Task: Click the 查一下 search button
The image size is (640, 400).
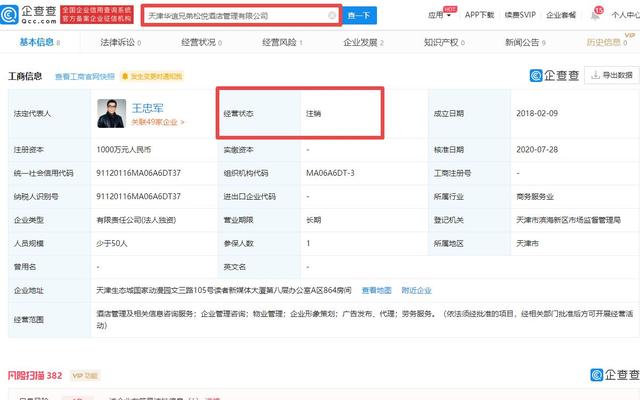Action: tap(359, 16)
